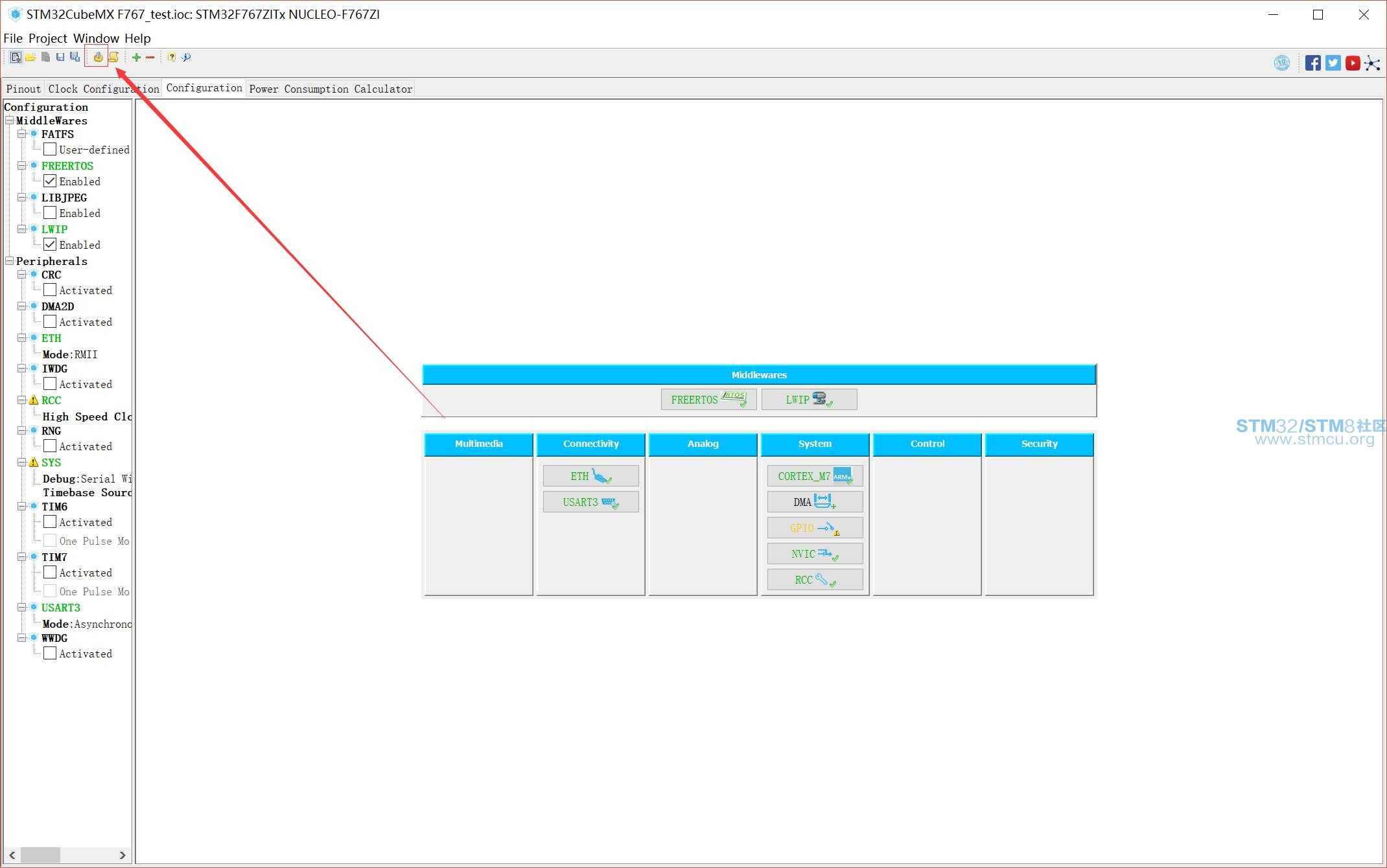Activate the RNG checkbox

coord(50,446)
